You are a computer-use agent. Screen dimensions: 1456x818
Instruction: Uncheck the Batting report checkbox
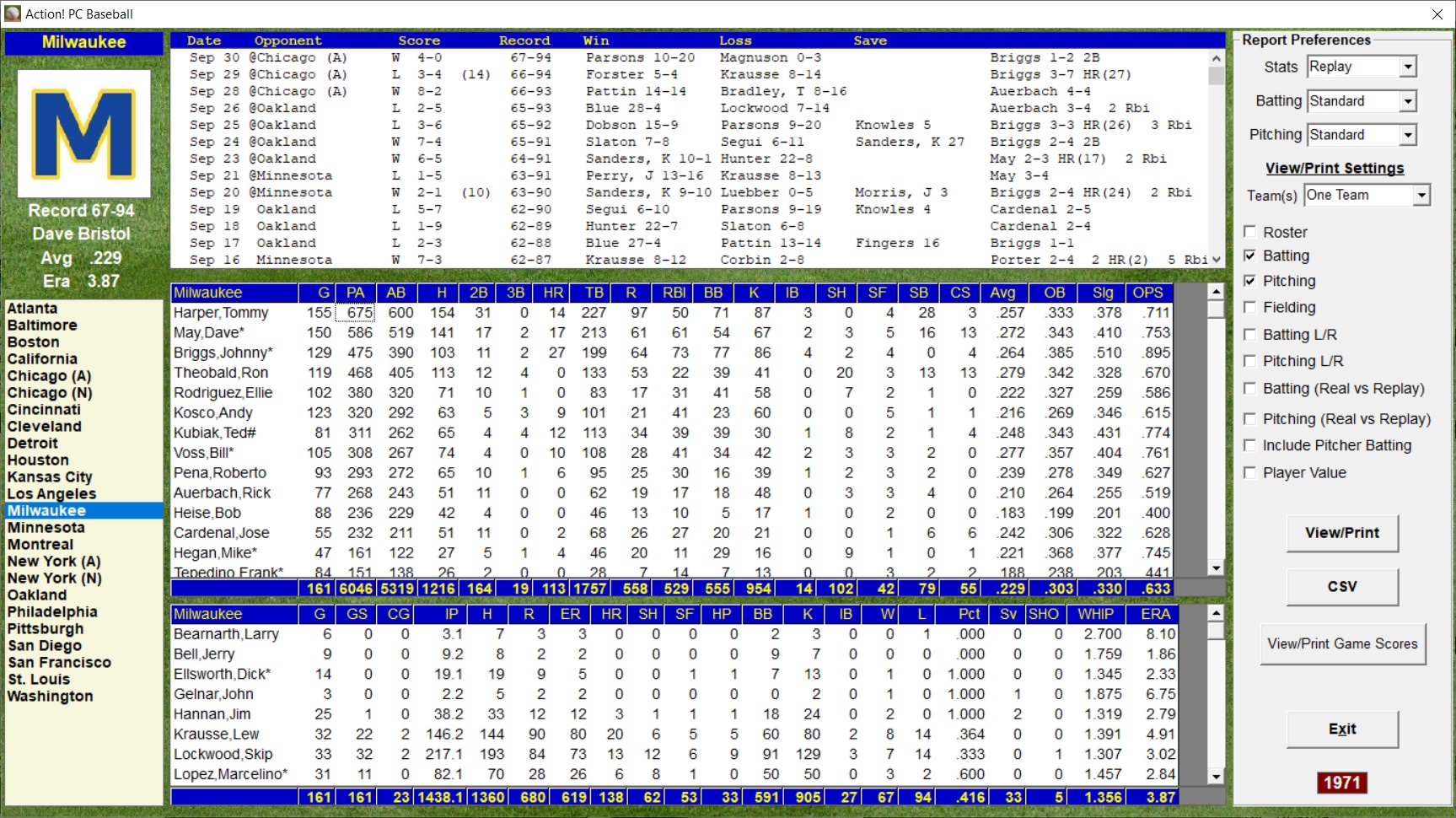1250,256
